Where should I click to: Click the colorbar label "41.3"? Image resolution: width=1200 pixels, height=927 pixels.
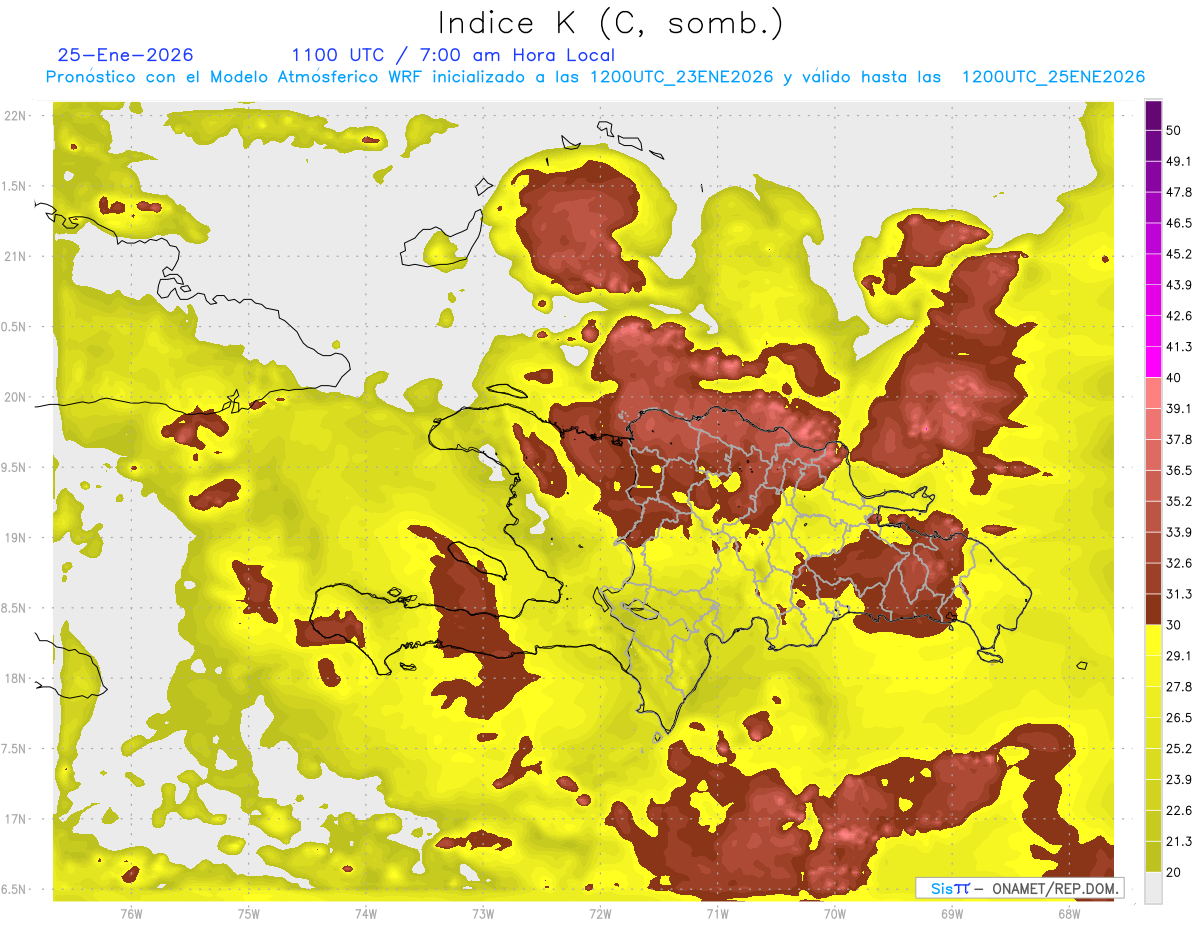[x=1179, y=347]
